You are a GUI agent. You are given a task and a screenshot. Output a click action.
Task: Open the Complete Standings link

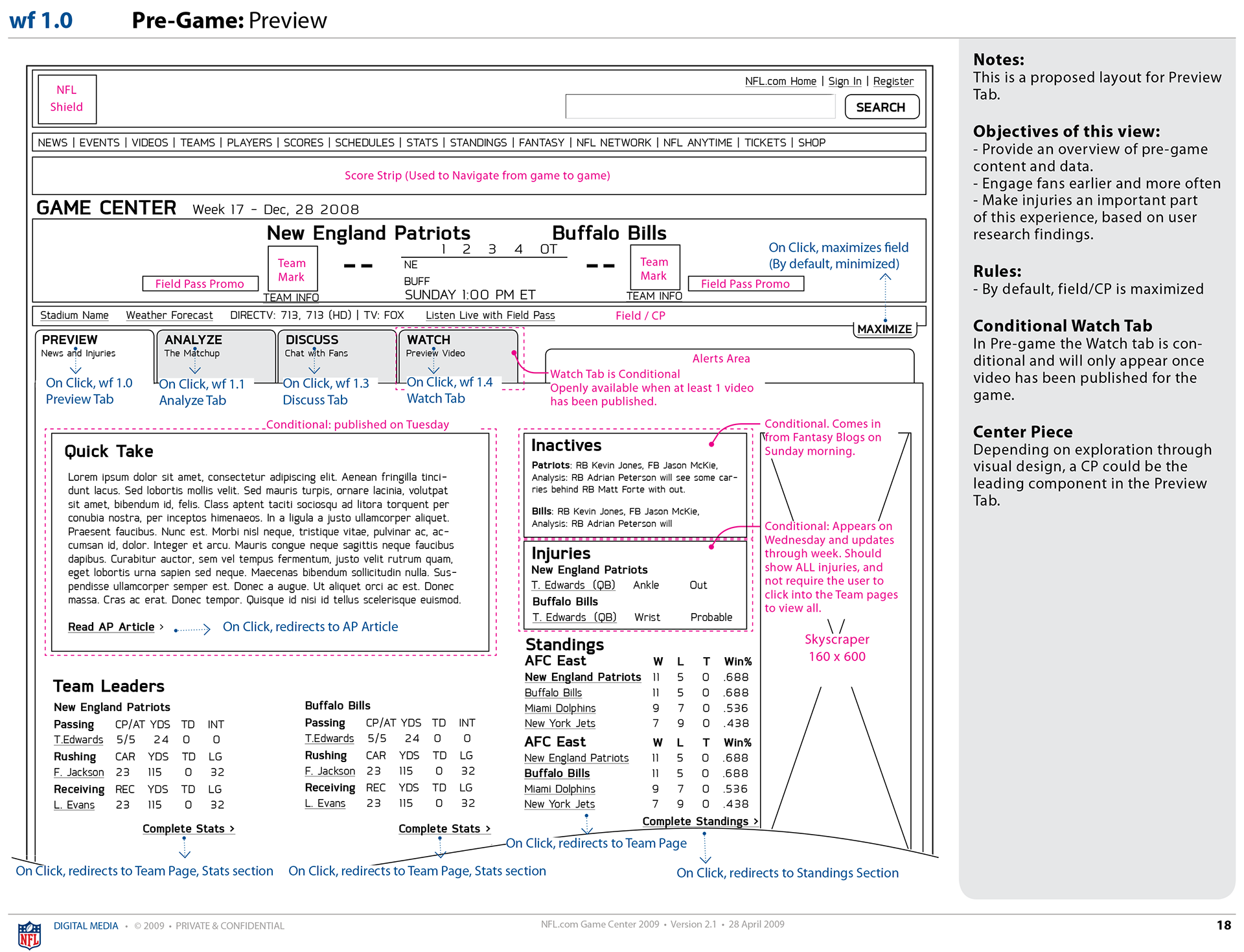pyautogui.click(x=700, y=822)
